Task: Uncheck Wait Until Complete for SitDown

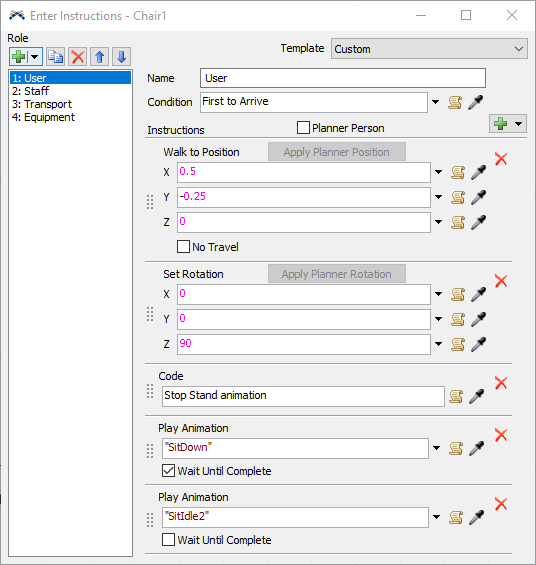Action: pos(168,471)
